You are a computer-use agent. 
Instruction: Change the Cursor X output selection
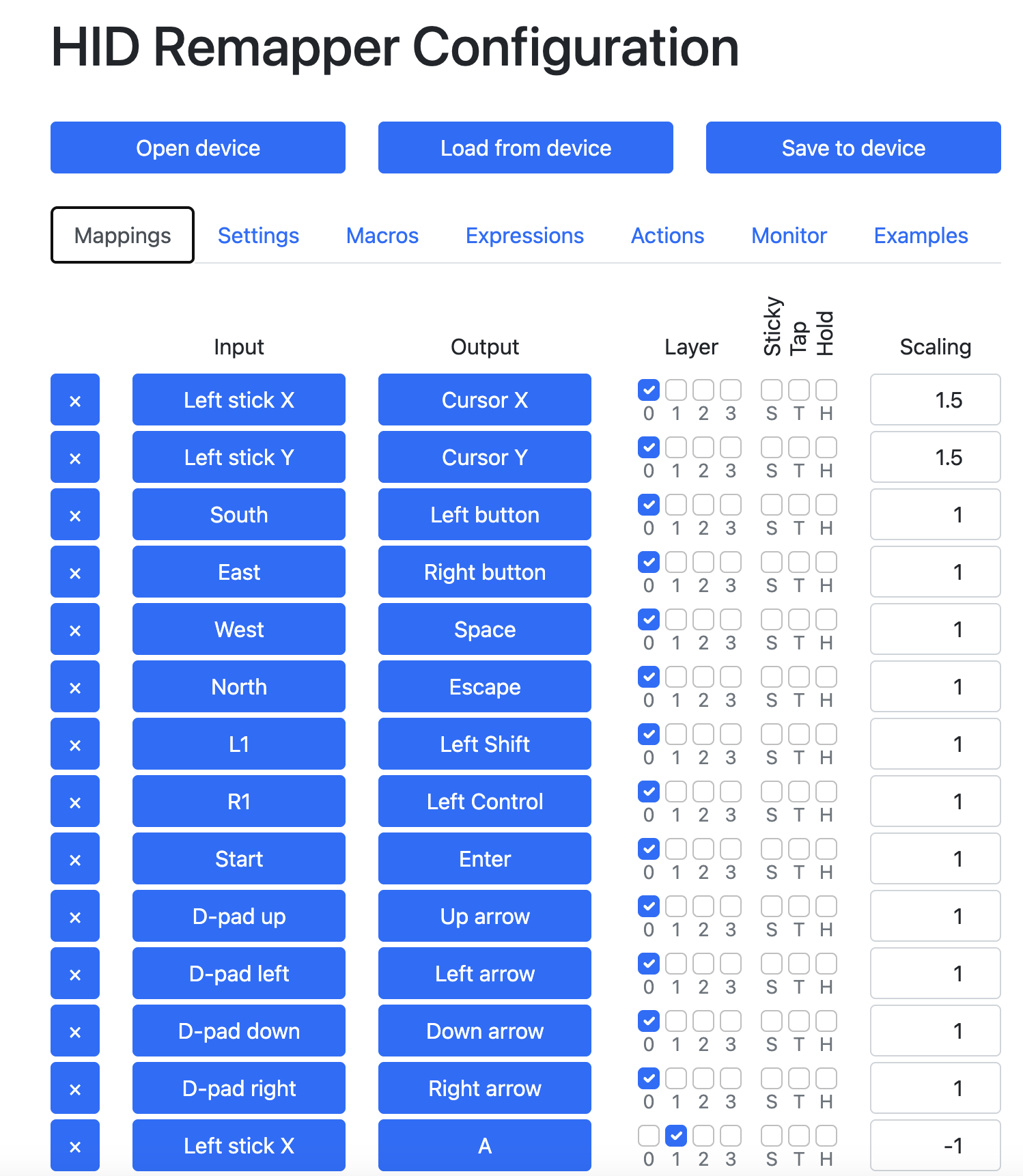pos(485,400)
